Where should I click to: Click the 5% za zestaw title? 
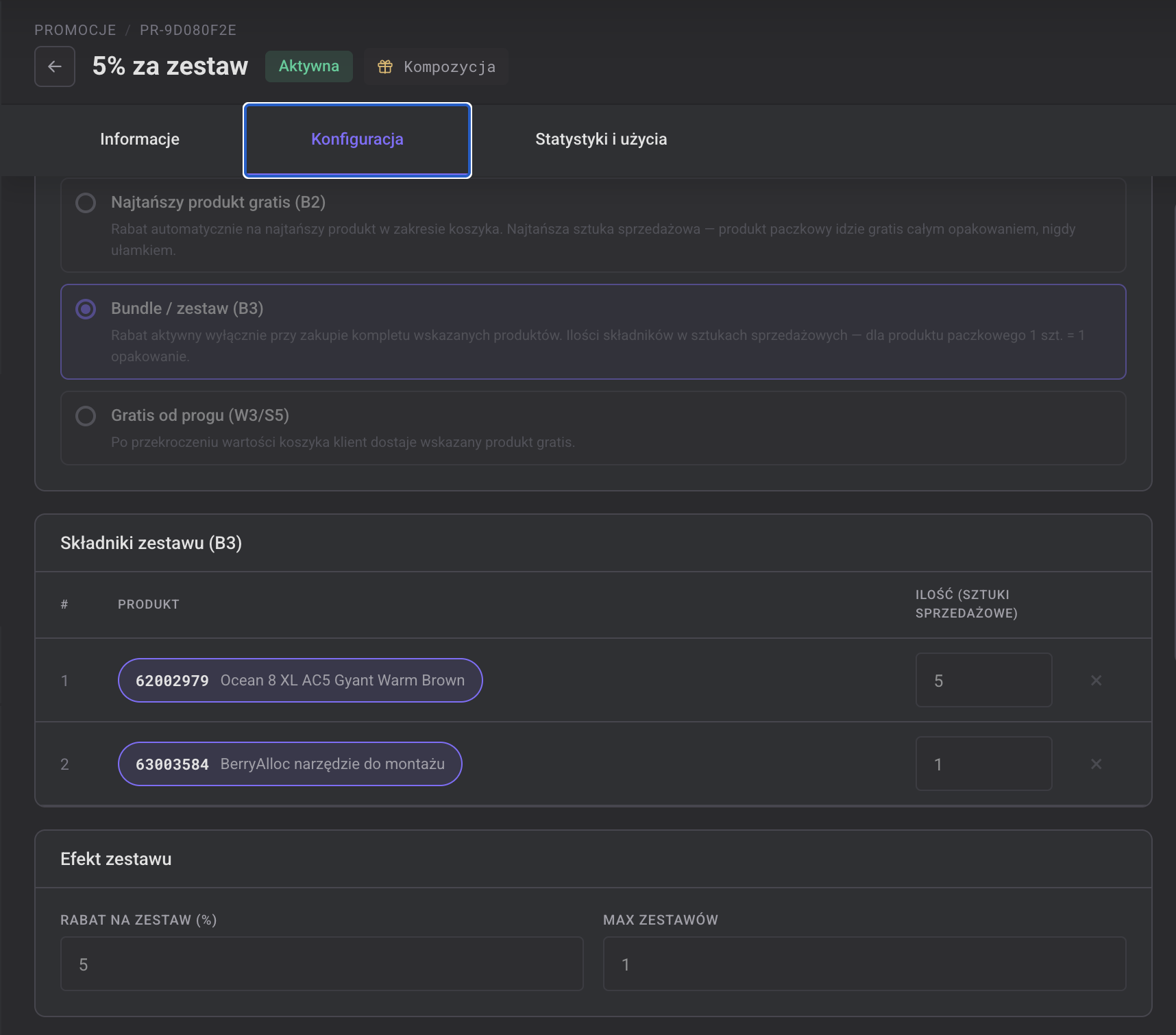170,66
